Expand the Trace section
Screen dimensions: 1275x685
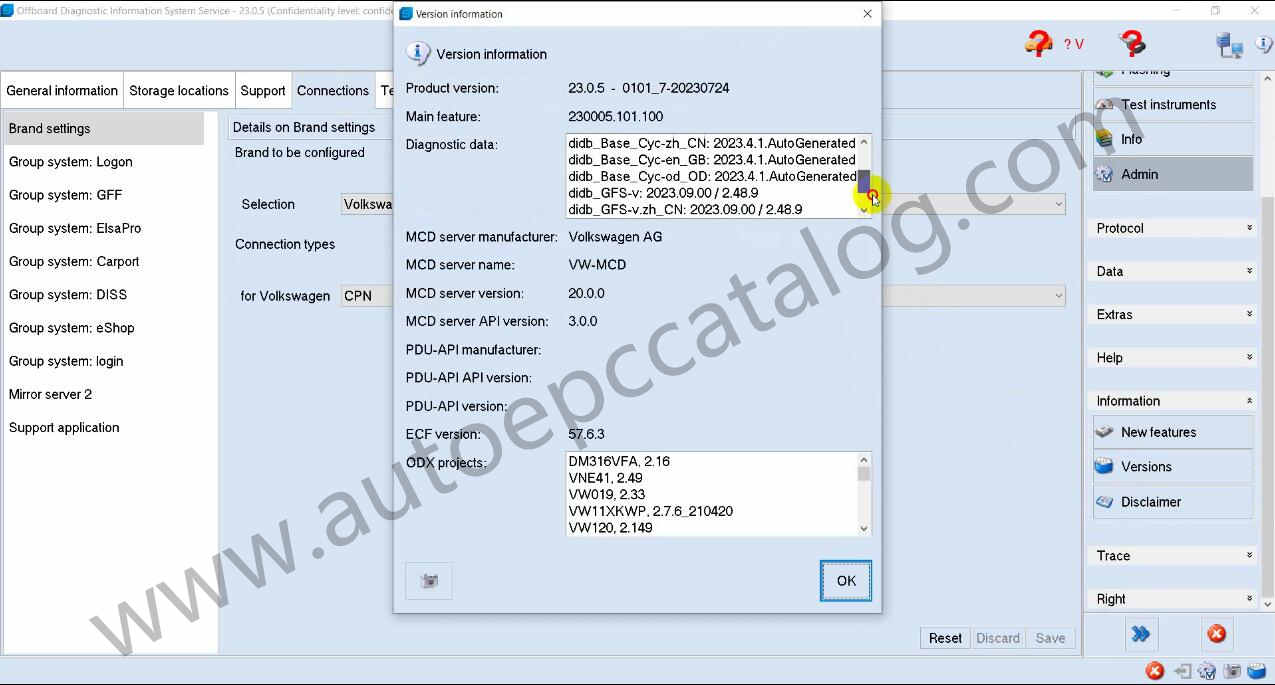(1172, 556)
